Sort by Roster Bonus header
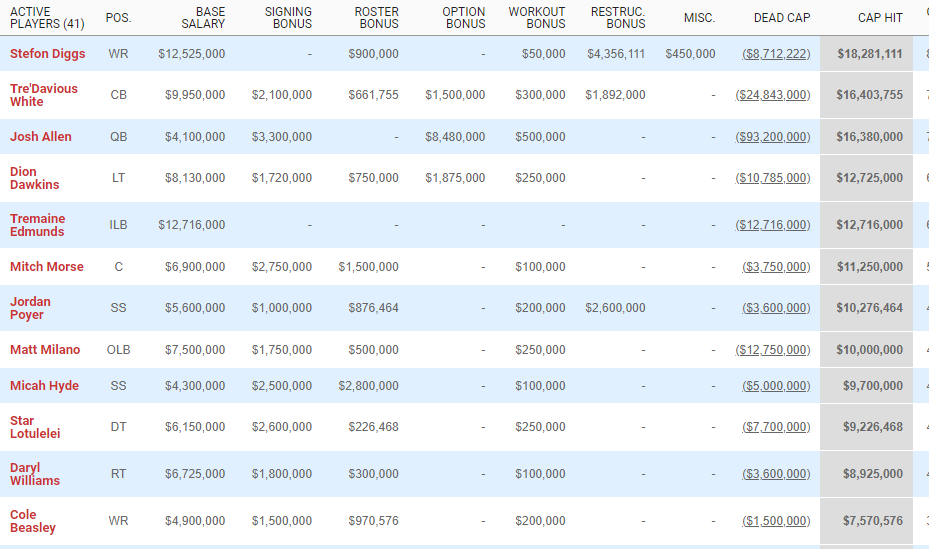The width and height of the screenshot is (929, 549). tap(376, 18)
